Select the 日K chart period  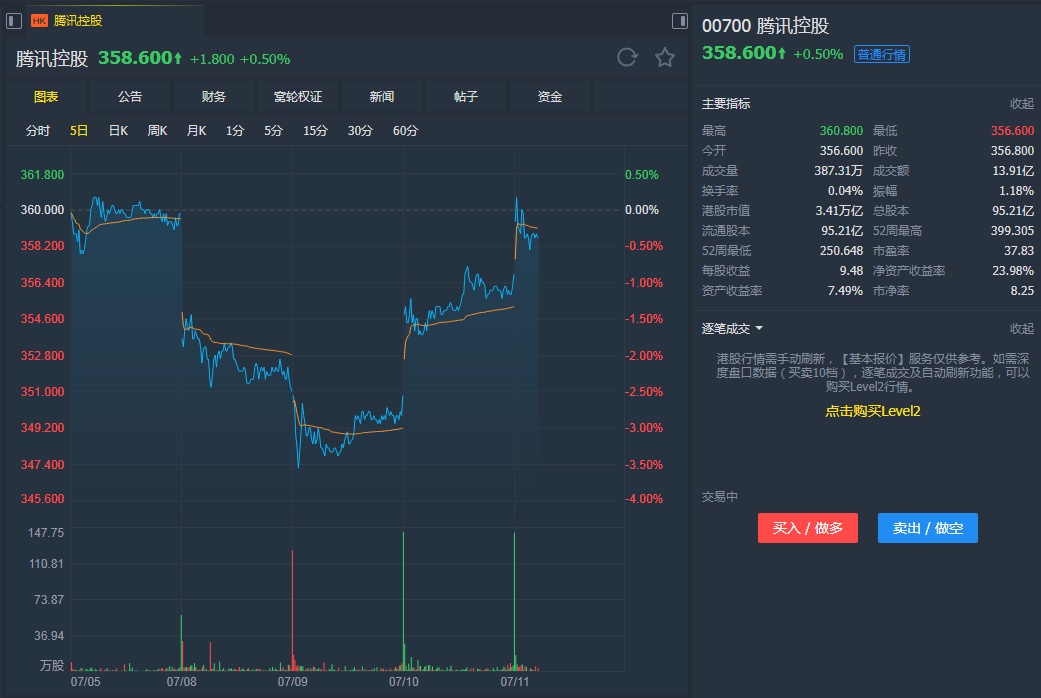118,131
